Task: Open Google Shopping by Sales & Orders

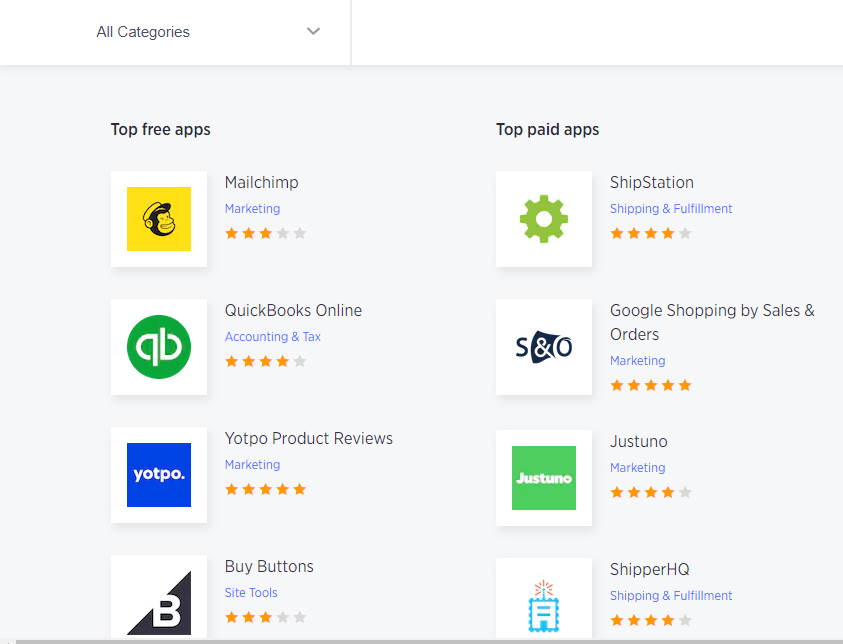Action: coord(712,322)
